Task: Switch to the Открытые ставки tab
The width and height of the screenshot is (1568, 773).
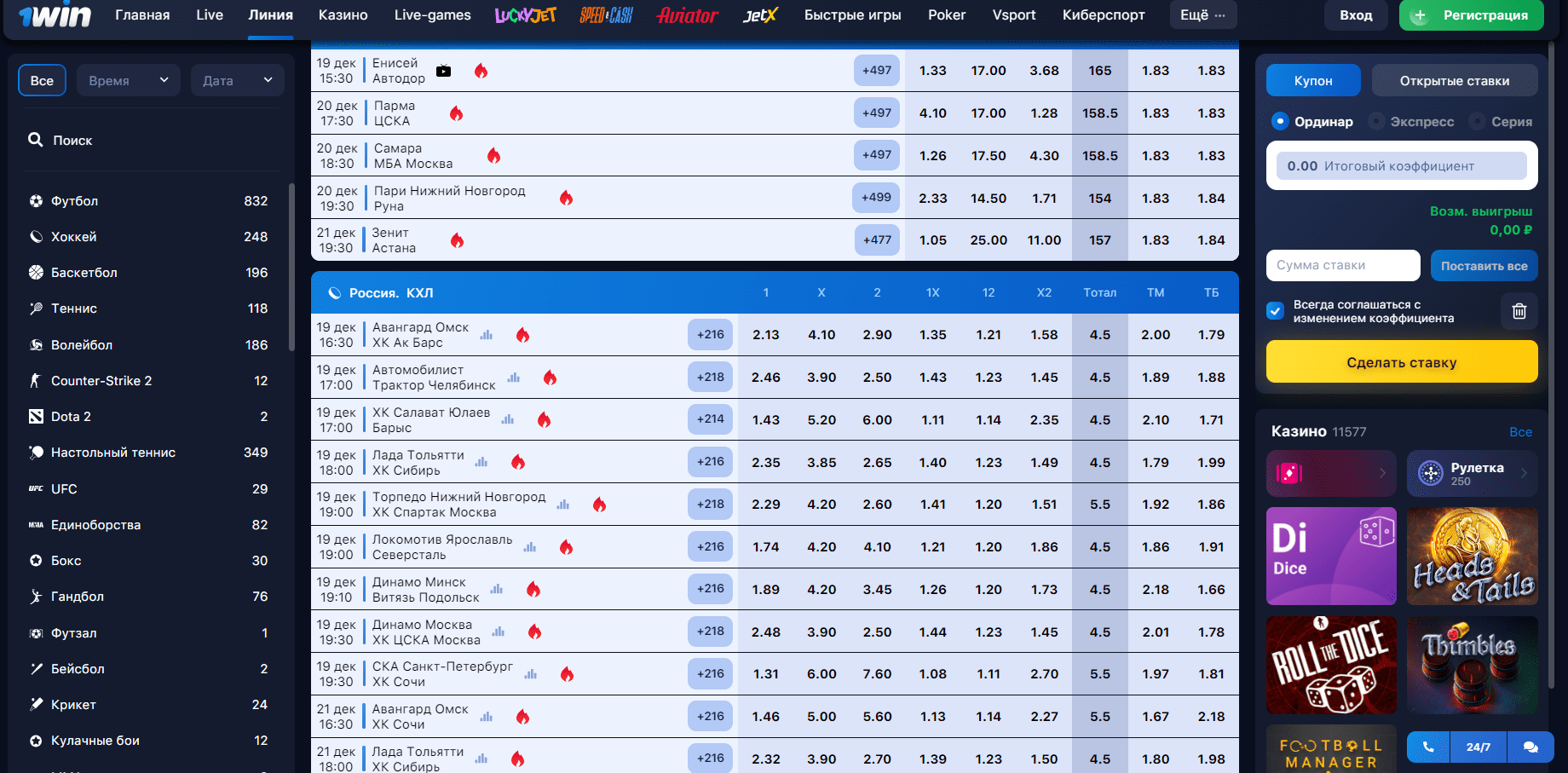Action: coord(1455,80)
